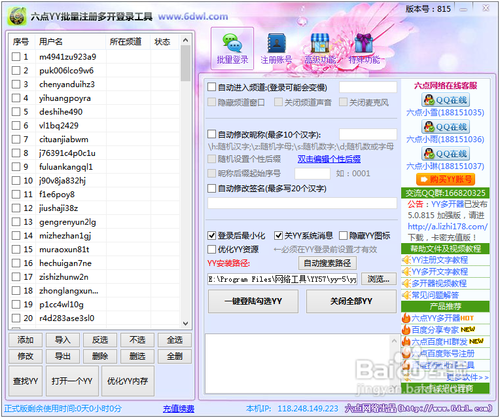Switch to the 特殊功能 tab
The height and width of the screenshot is (418, 500).
364,49
